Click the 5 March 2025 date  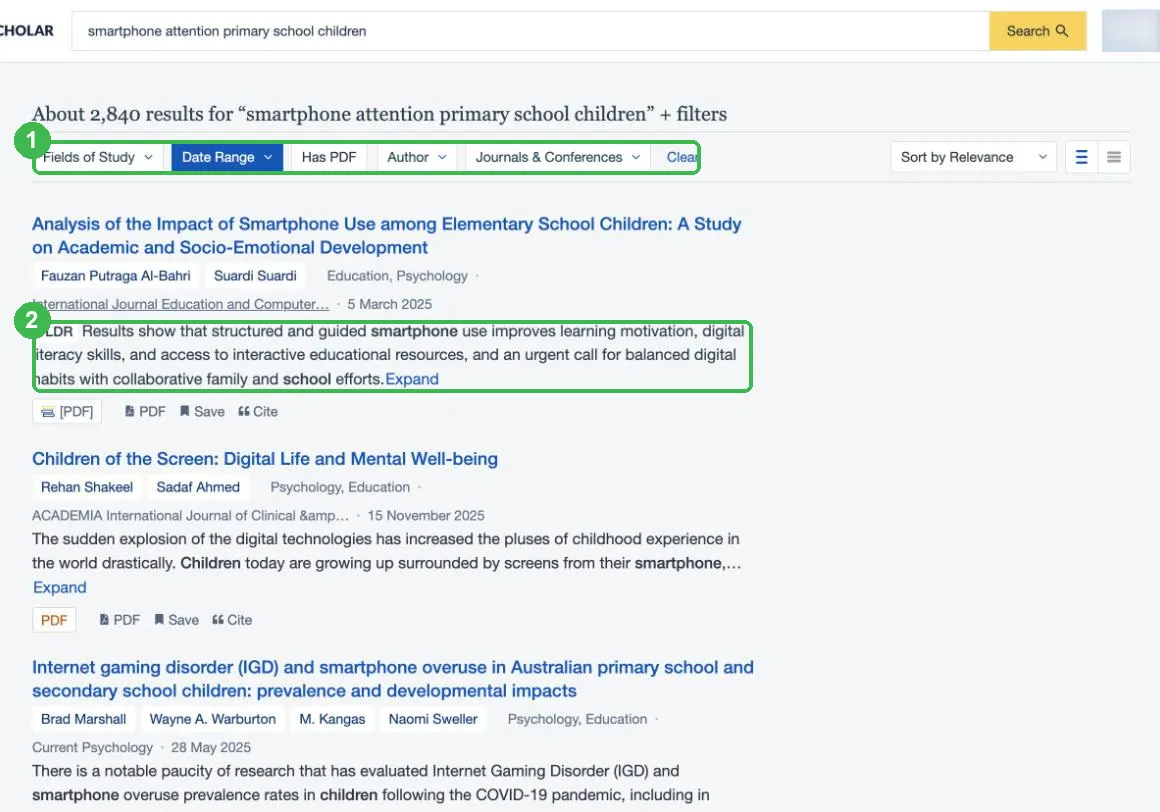390,304
